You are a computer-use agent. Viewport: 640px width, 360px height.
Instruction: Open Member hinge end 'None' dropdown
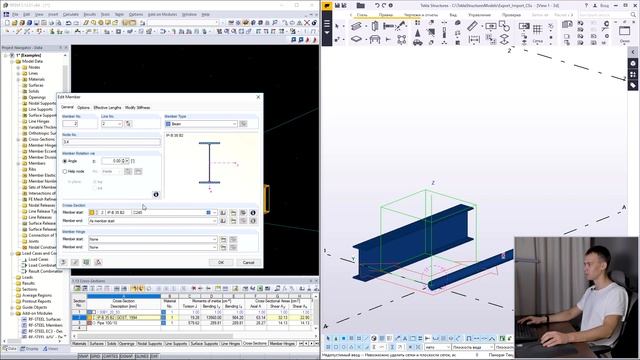coord(214,247)
